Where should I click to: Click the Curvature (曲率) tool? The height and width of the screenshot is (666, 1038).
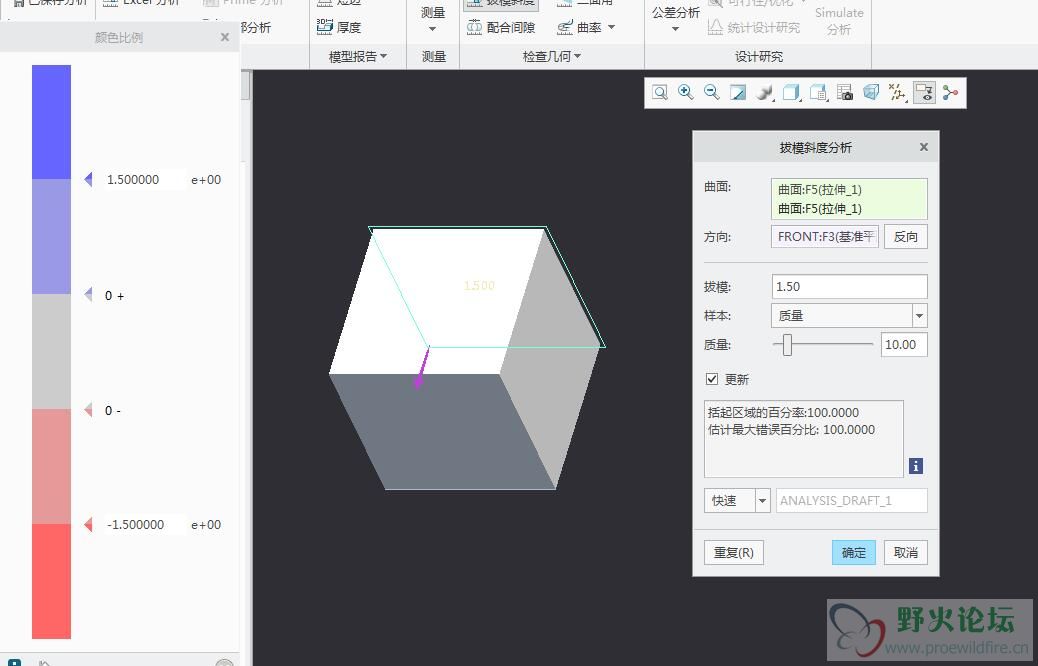pyautogui.click(x=579, y=27)
